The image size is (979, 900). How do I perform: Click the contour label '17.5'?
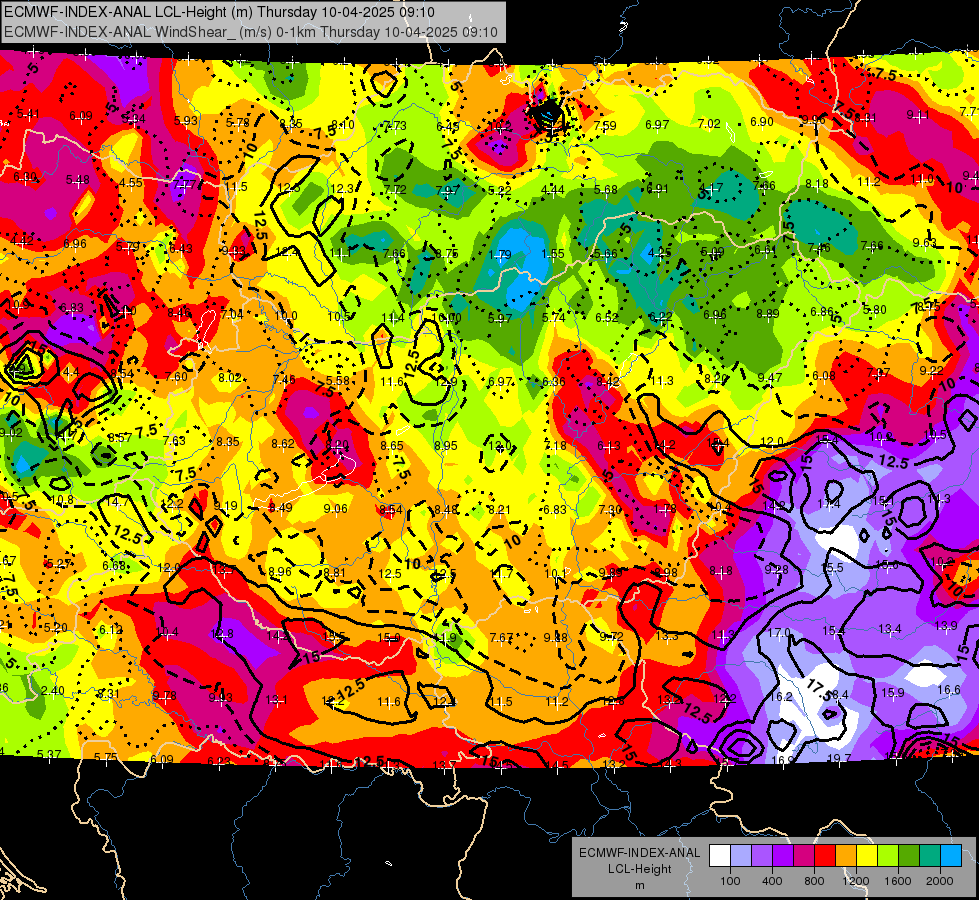(x=818, y=691)
